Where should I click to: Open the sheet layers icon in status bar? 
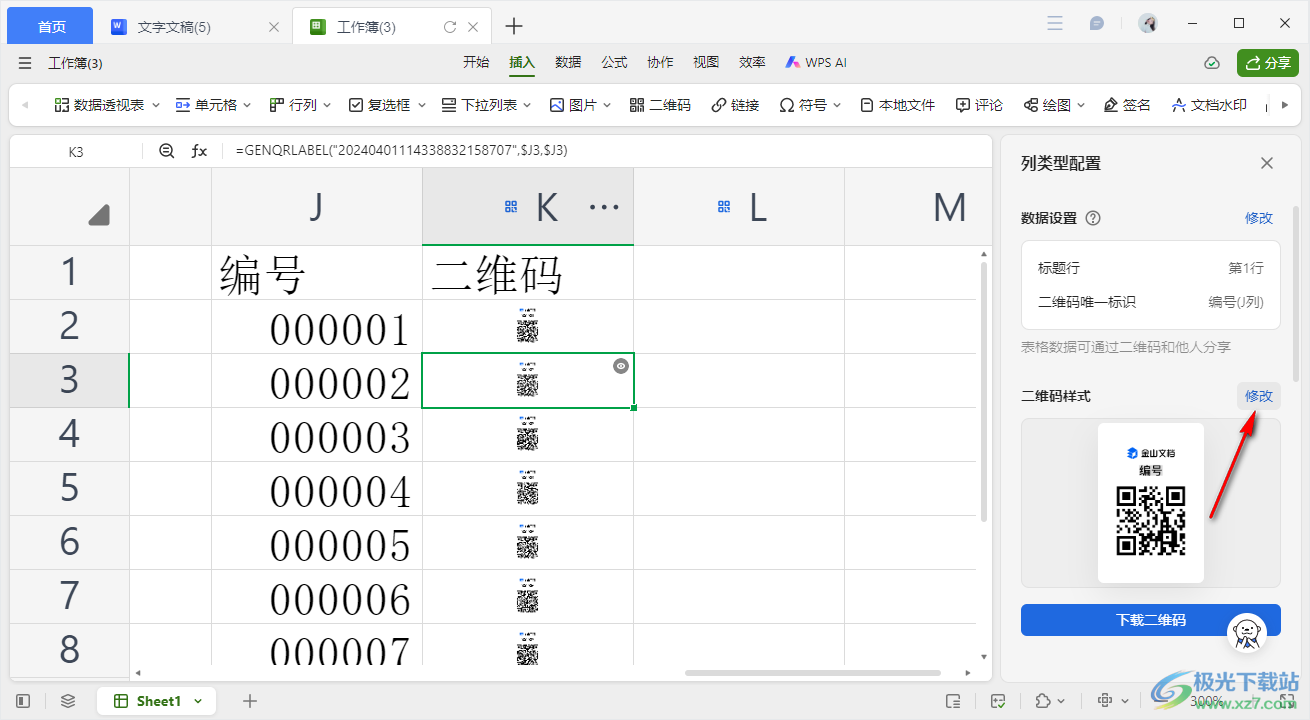pos(68,701)
